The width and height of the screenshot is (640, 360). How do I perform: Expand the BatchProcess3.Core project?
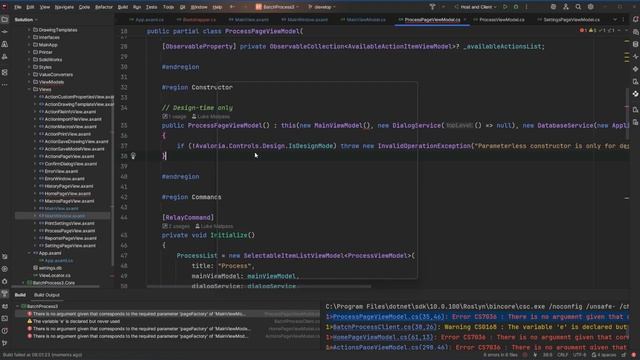click(x=23, y=283)
